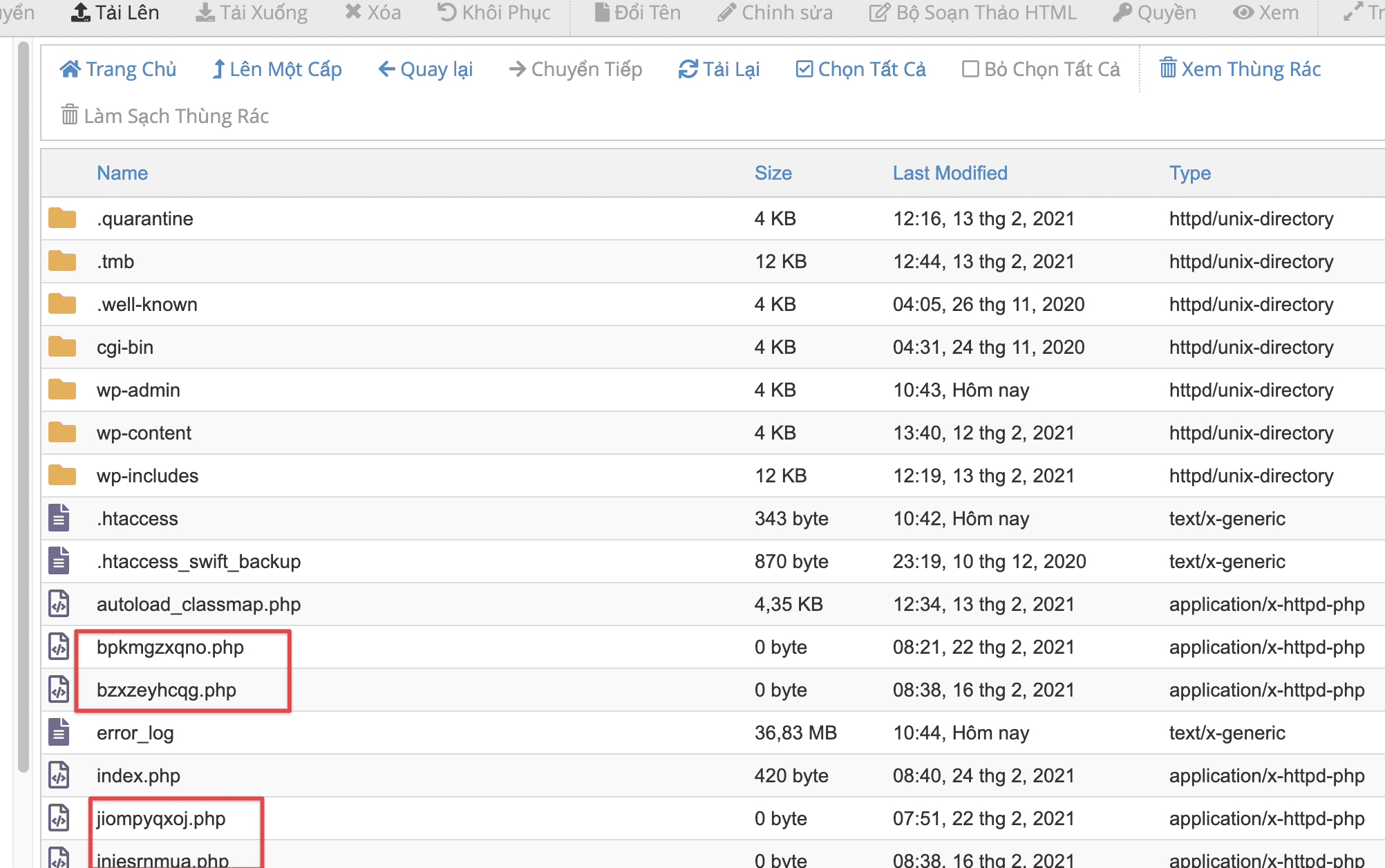Click Bỏ Chọn Tất Cả unselect checkbox

(x=970, y=69)
